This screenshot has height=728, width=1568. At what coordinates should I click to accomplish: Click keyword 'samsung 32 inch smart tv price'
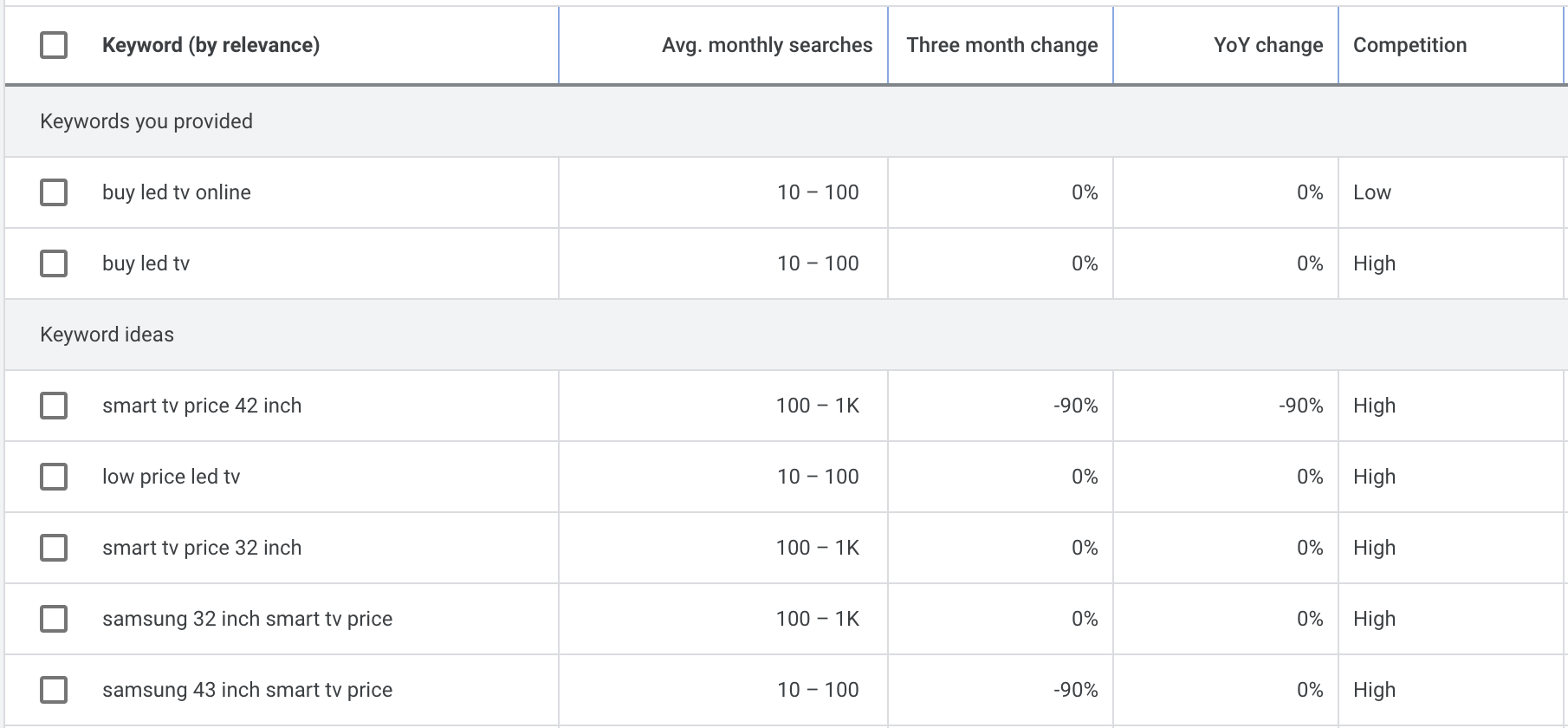[247, 619]
